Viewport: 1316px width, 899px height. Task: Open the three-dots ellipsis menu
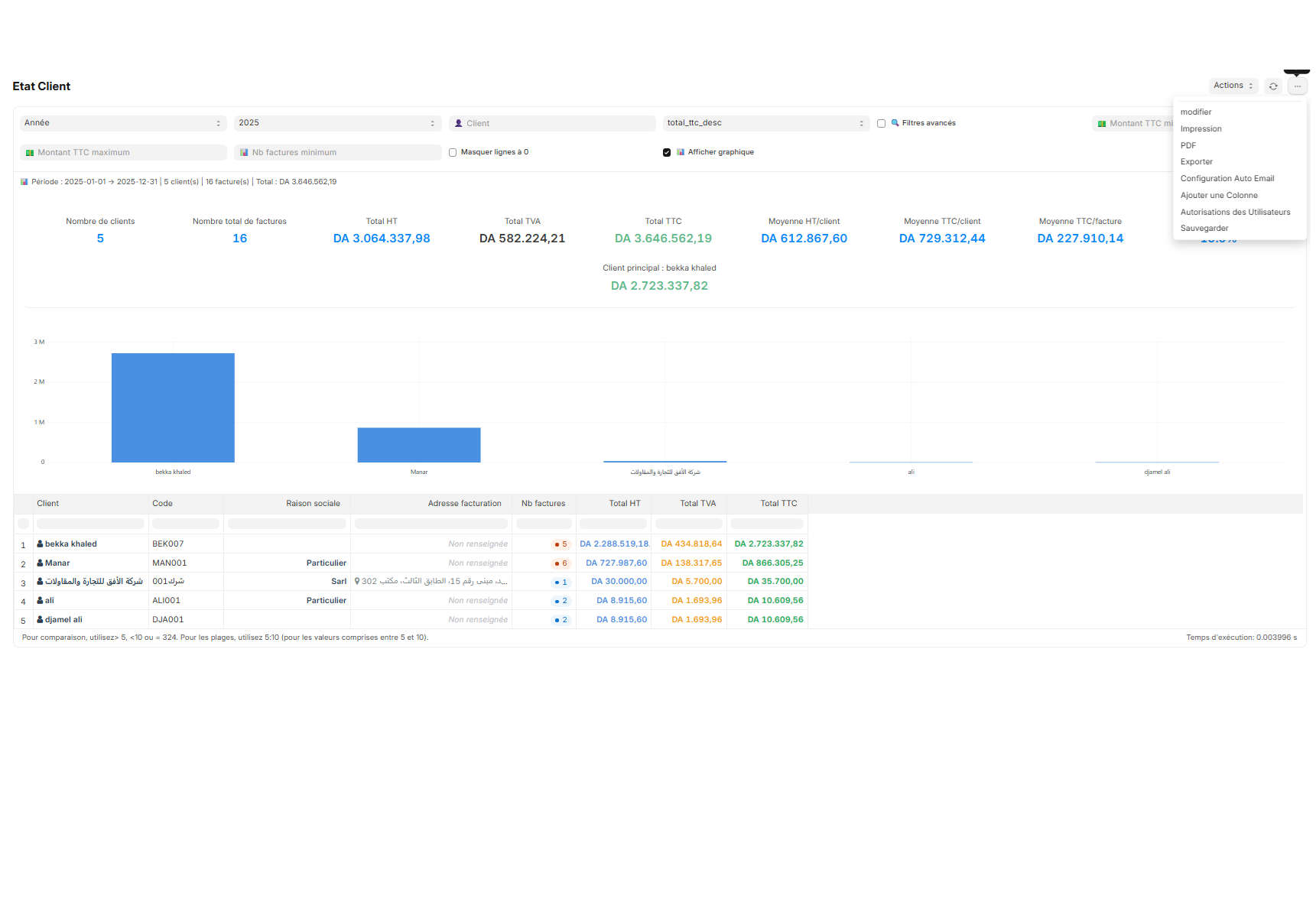(1297, 86)
